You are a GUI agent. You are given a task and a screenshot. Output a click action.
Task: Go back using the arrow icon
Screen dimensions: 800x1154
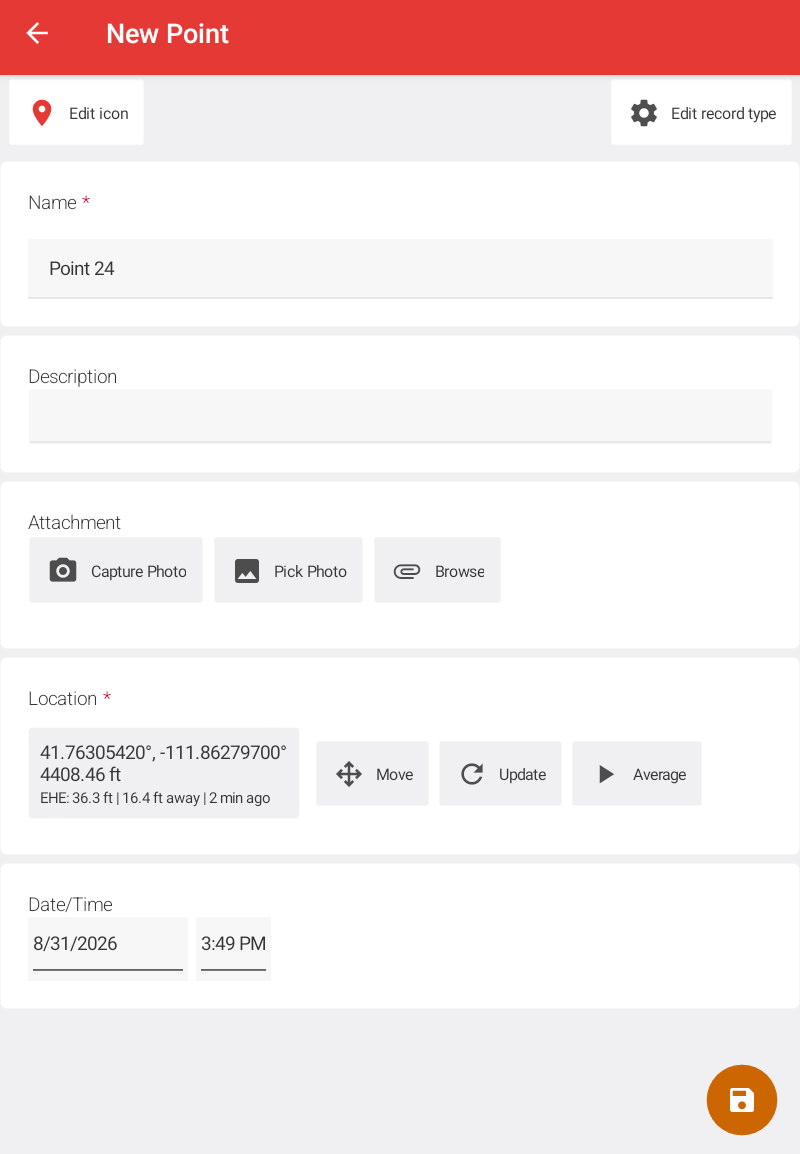pos(37,33)
